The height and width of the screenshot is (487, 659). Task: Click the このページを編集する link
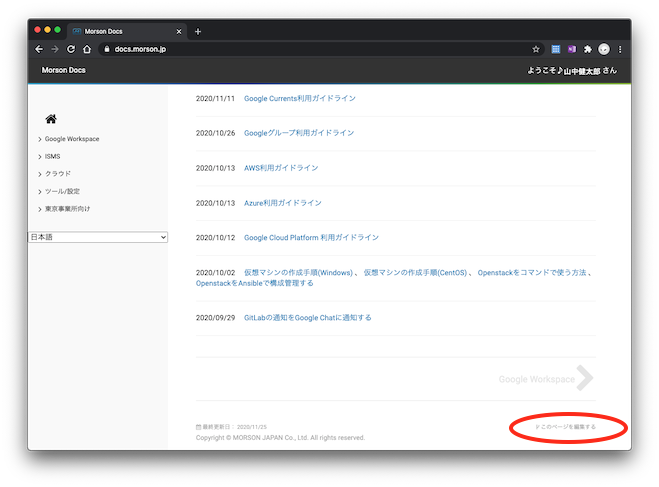point(566,427)
